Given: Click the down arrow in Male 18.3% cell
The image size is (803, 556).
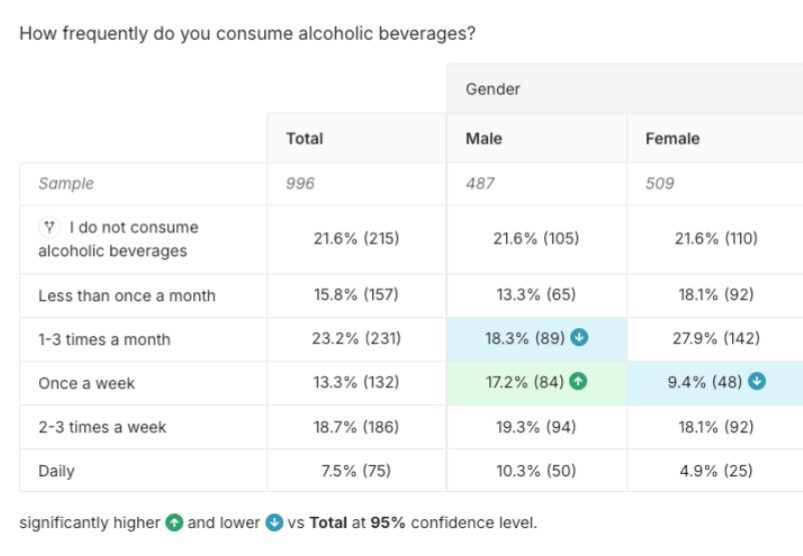Looking at the screenshot, I should point(580,338).
